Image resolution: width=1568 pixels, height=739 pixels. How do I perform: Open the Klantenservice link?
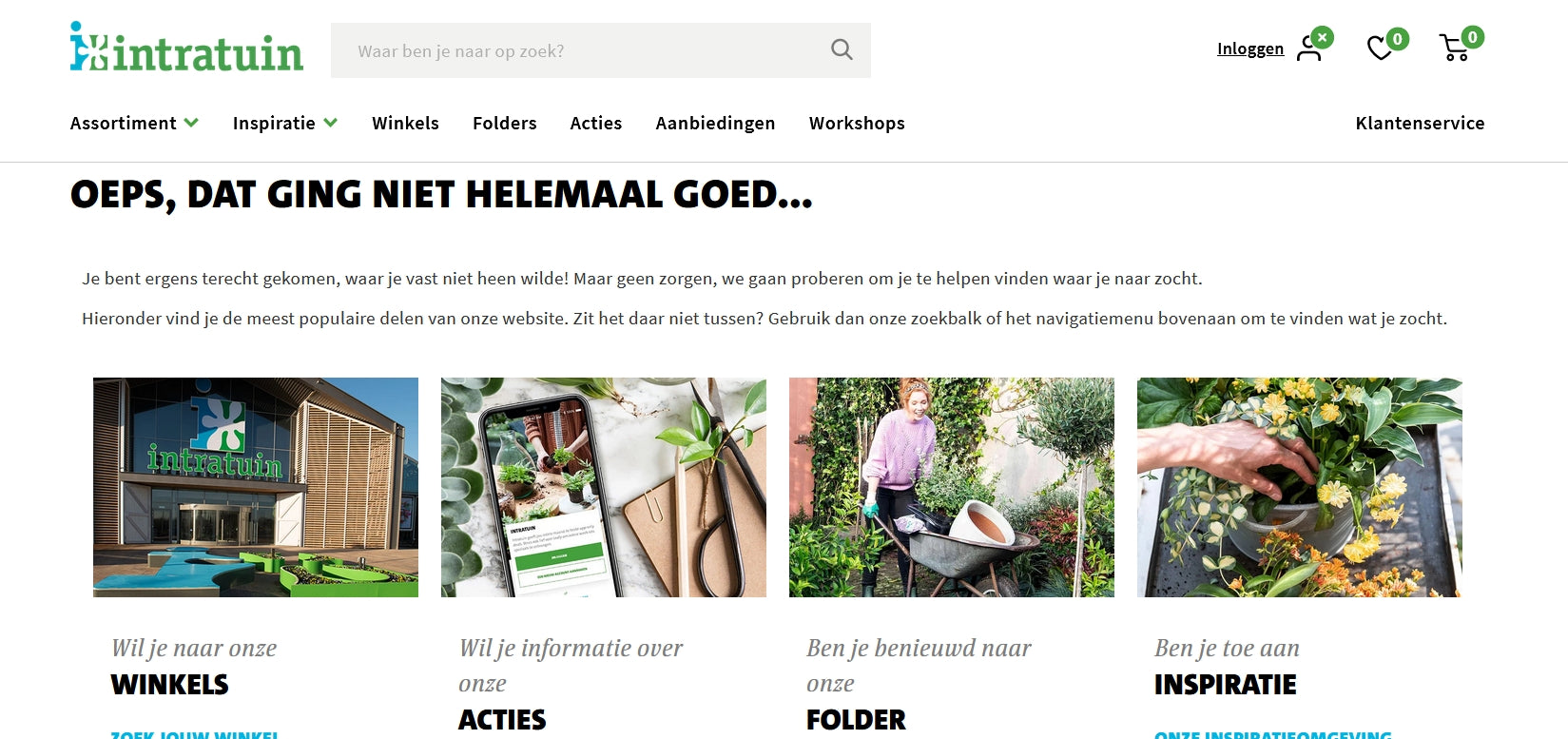pyautogui.click(x=1420, y=123)
